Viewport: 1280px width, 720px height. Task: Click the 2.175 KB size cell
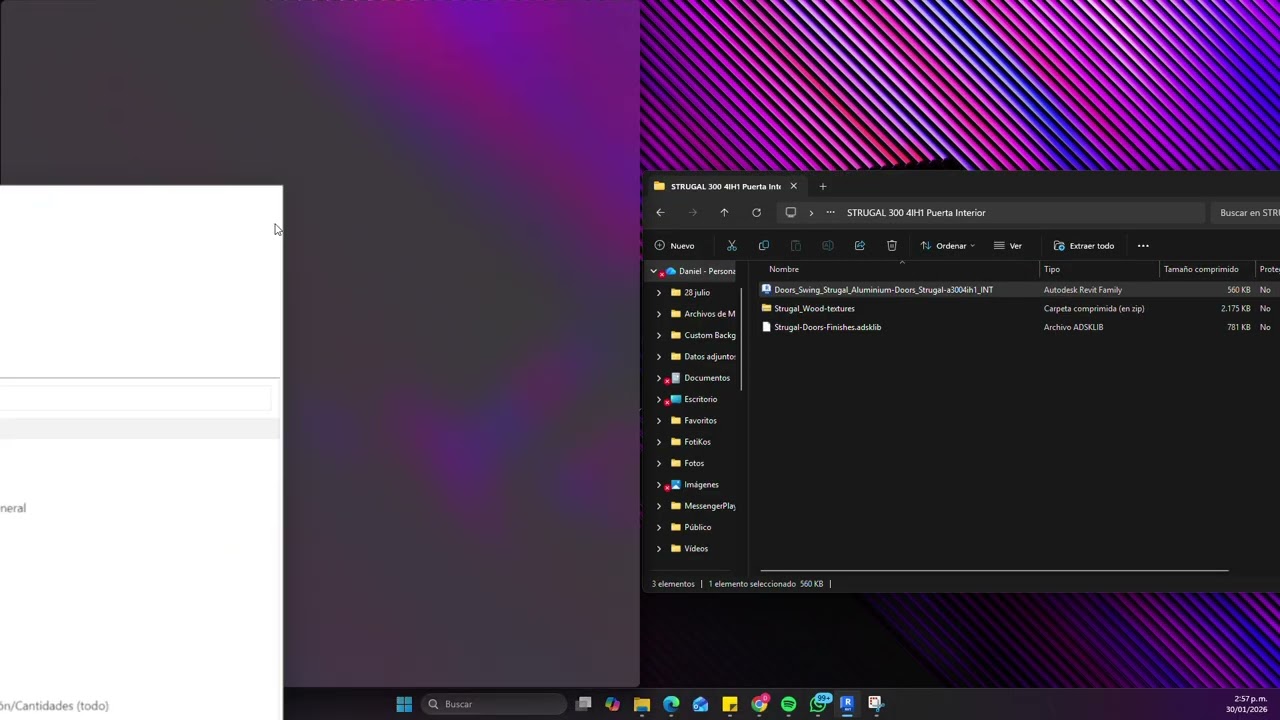coord(1235,308)
